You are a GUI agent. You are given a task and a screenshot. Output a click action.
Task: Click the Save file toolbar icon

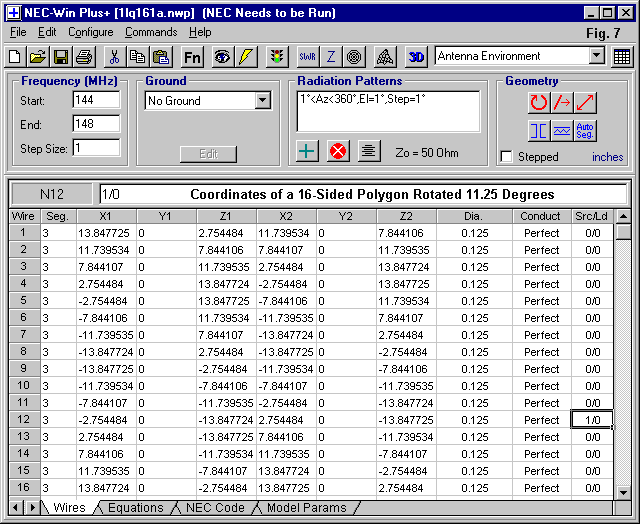[x=61, y=57]
